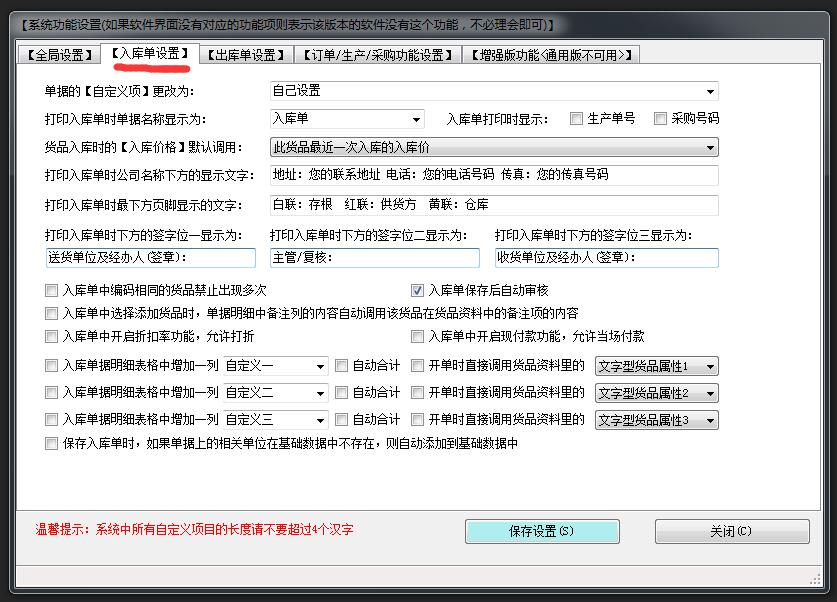This screenshot has height=602, width=837.
Task: Check 自动合计 on the 自定义三 row
Action: pyautogui.click(x=342, y=420)
